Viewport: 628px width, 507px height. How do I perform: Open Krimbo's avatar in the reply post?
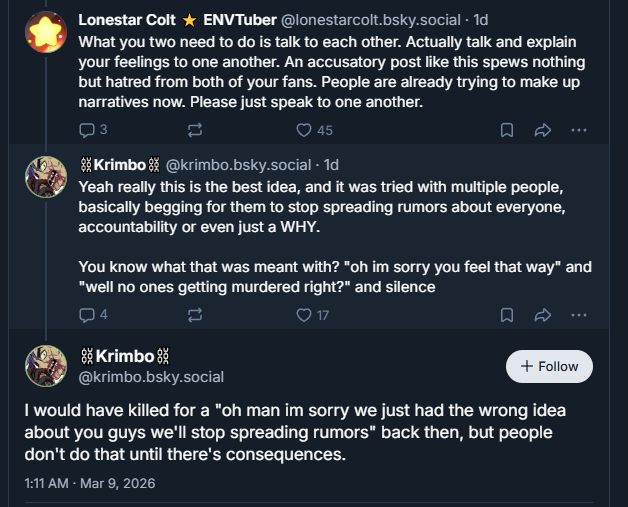pos(45,179)
